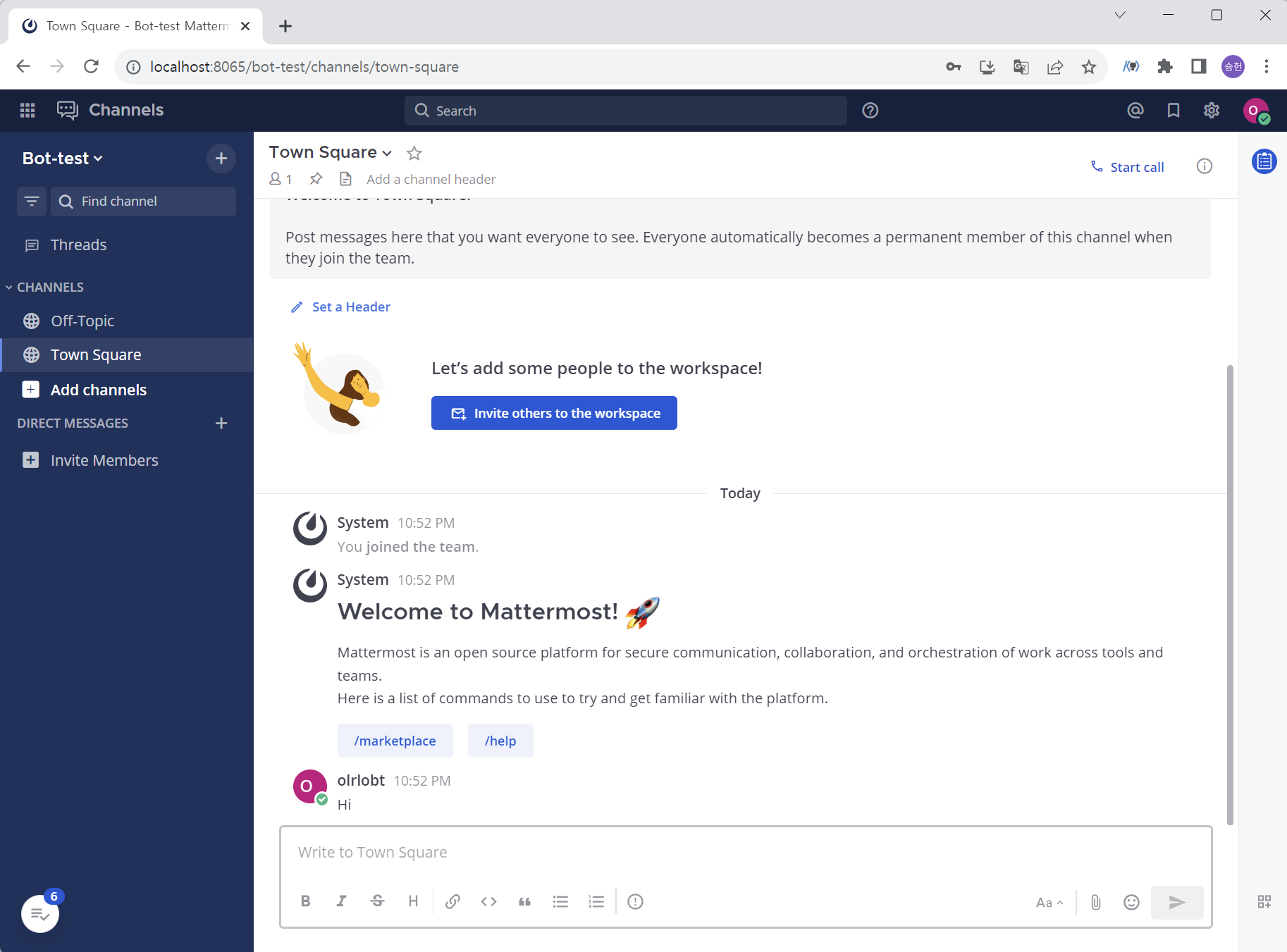Click olrlobt username on Hi message
This screenshot has width=1287, height=952.
(361, 780)
